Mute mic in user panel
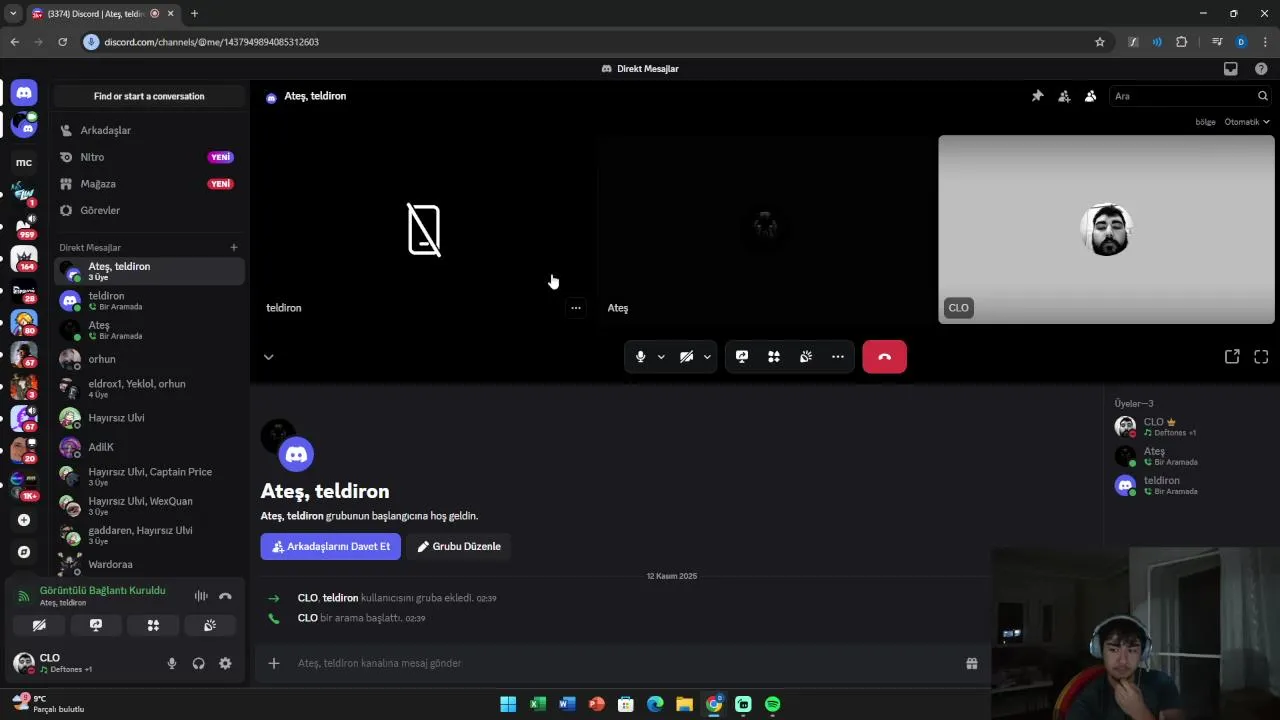The width and height of the screenshot is (1280, 720). (x=172, y=663)
